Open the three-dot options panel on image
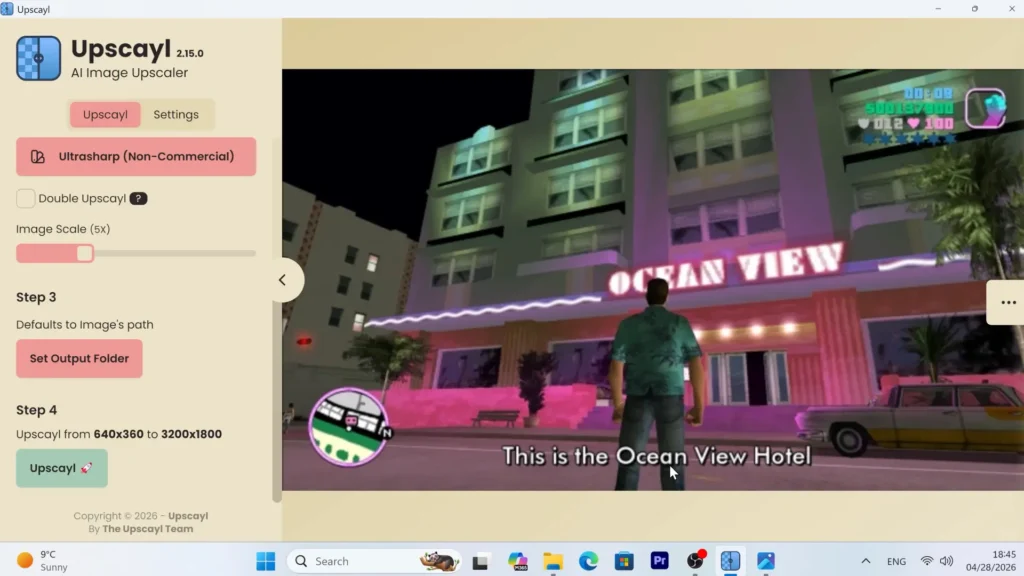 pos(1008,302)
